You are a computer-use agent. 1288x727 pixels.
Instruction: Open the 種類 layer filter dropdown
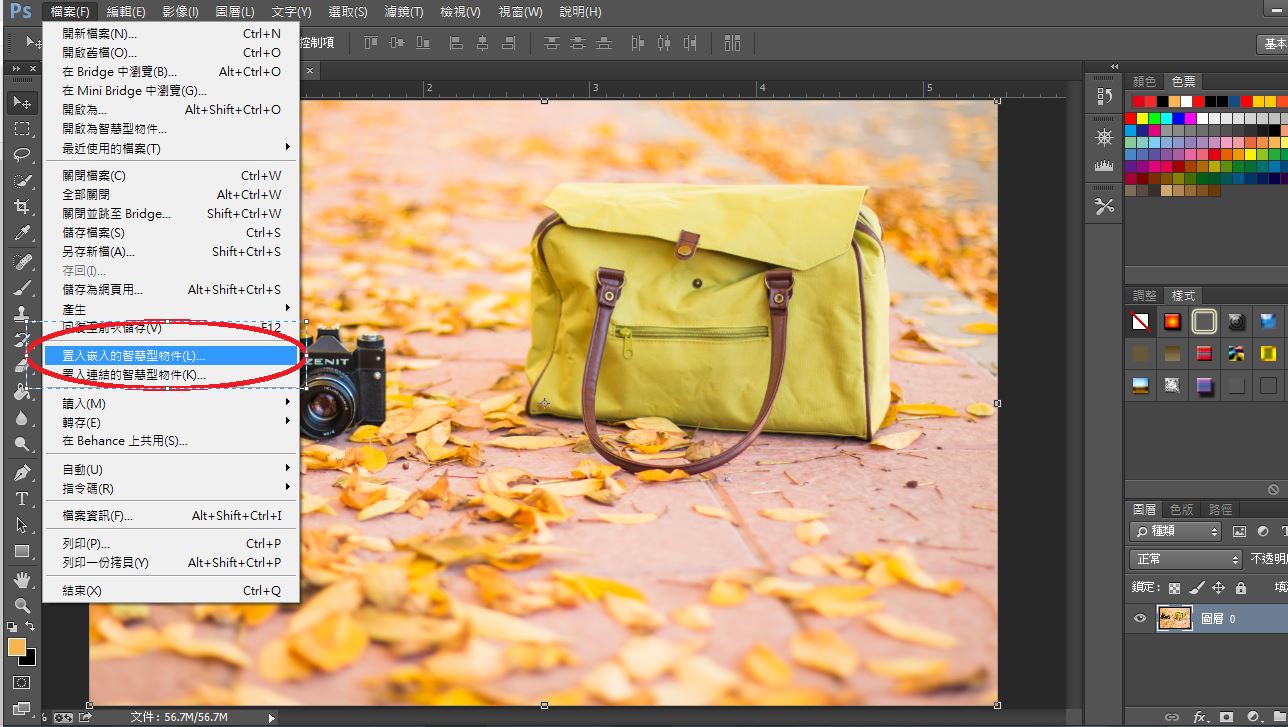[x=1176, y=532]
